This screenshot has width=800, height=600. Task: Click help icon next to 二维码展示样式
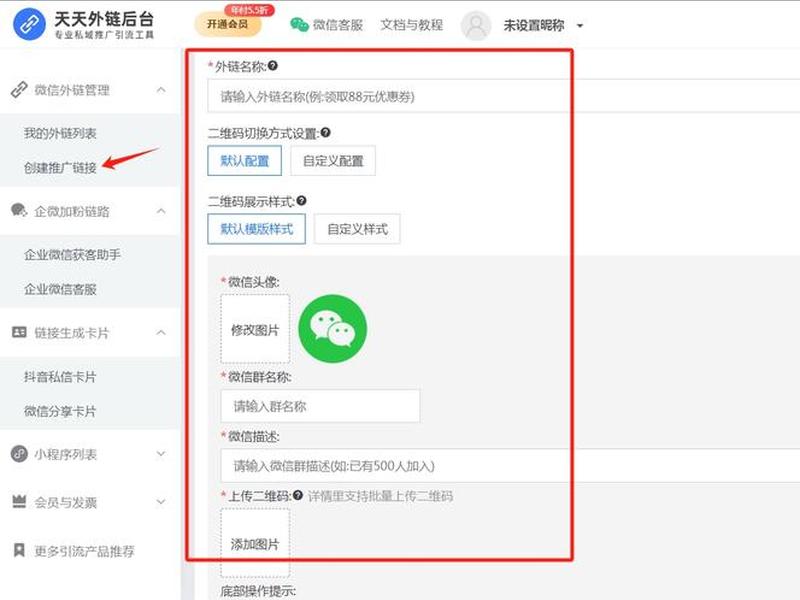click(x=302, y=201)
